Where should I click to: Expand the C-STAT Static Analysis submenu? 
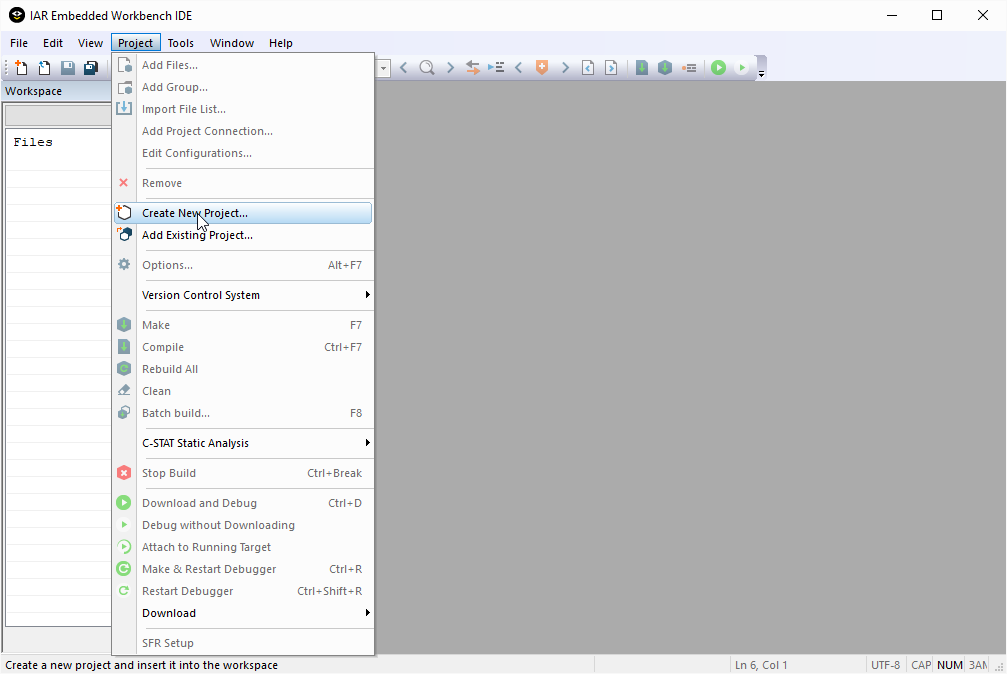point(243,443)
